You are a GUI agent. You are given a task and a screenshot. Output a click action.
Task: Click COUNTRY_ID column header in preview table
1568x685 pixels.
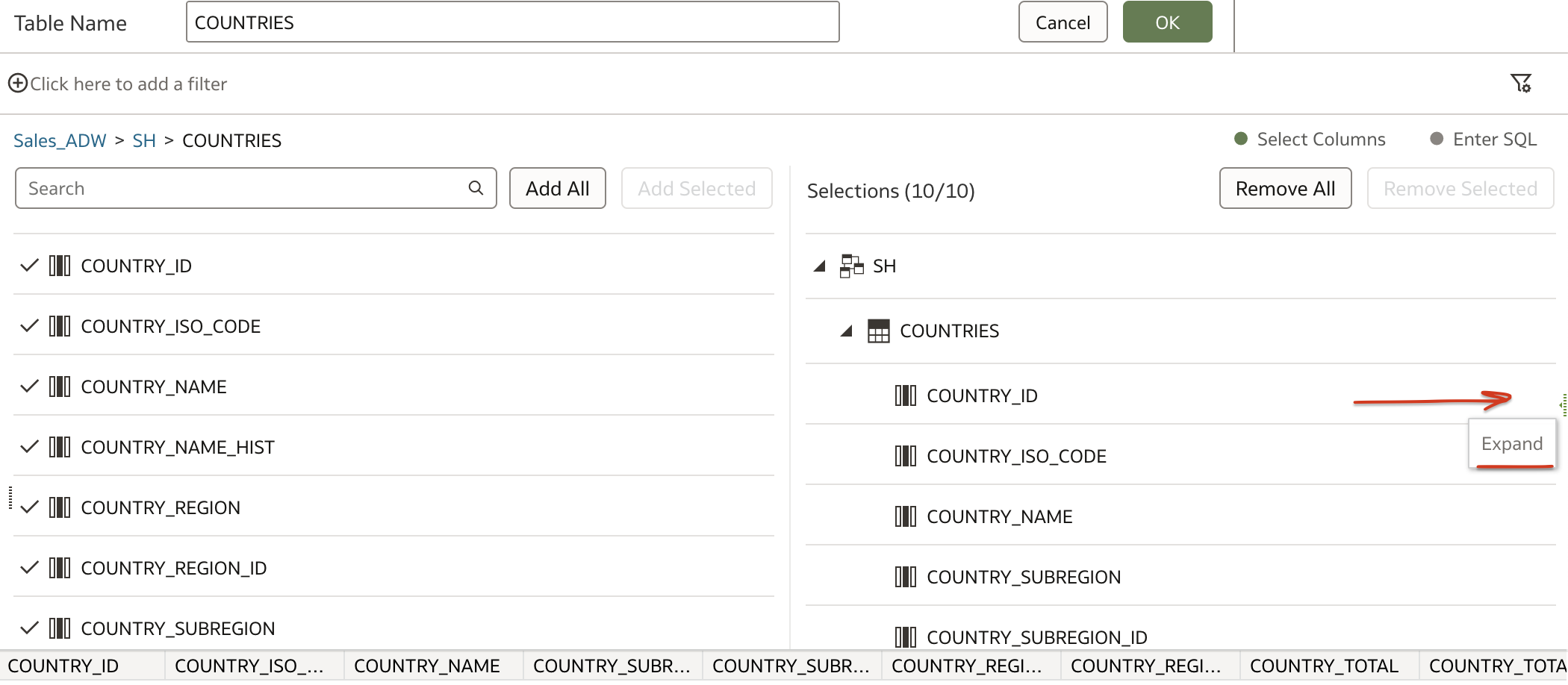(x=82, y=666)
